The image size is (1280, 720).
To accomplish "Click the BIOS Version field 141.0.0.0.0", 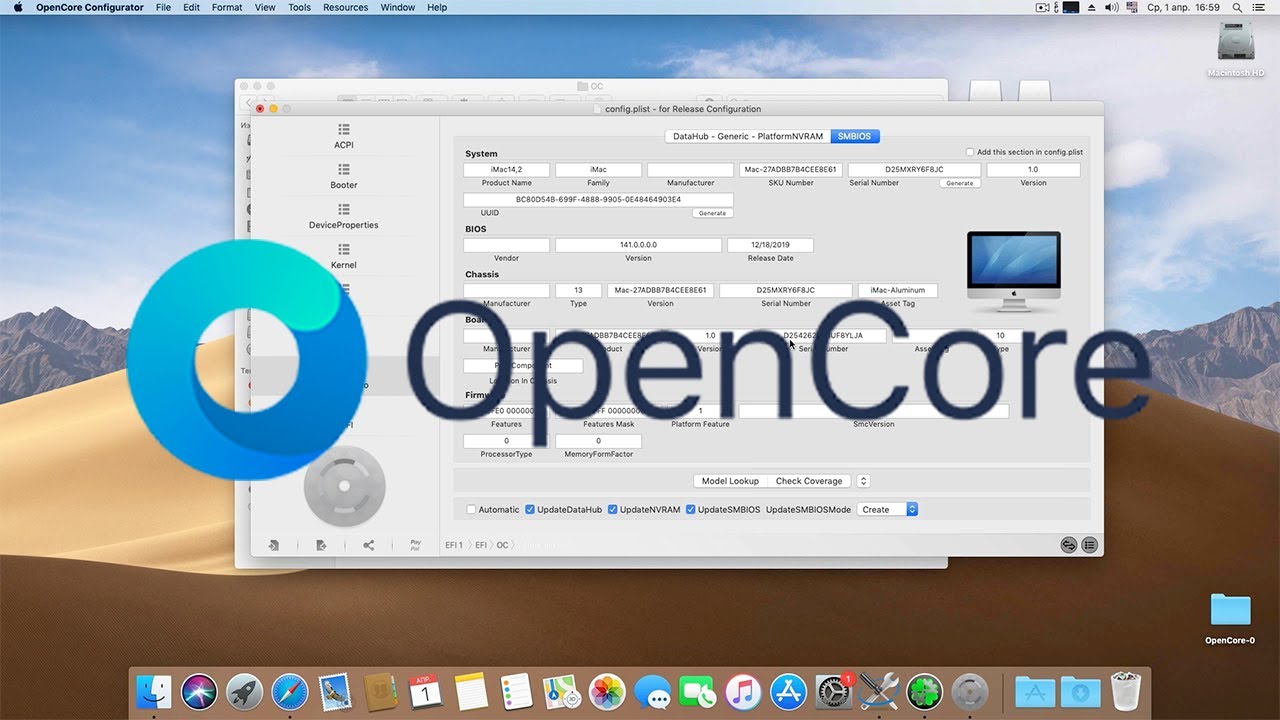I will pyautogui.click(x=638, y=245).
